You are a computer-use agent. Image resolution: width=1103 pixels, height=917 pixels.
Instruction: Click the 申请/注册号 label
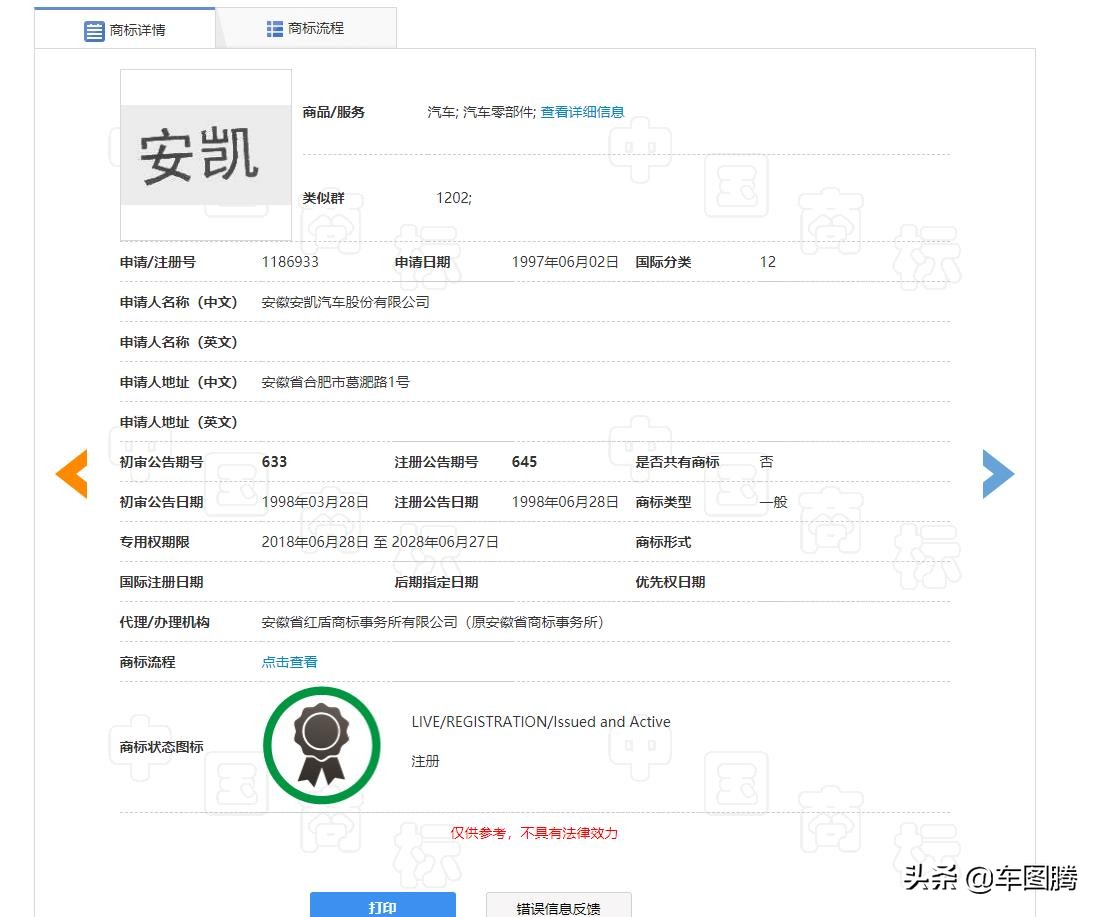click(x=158, y=262)
